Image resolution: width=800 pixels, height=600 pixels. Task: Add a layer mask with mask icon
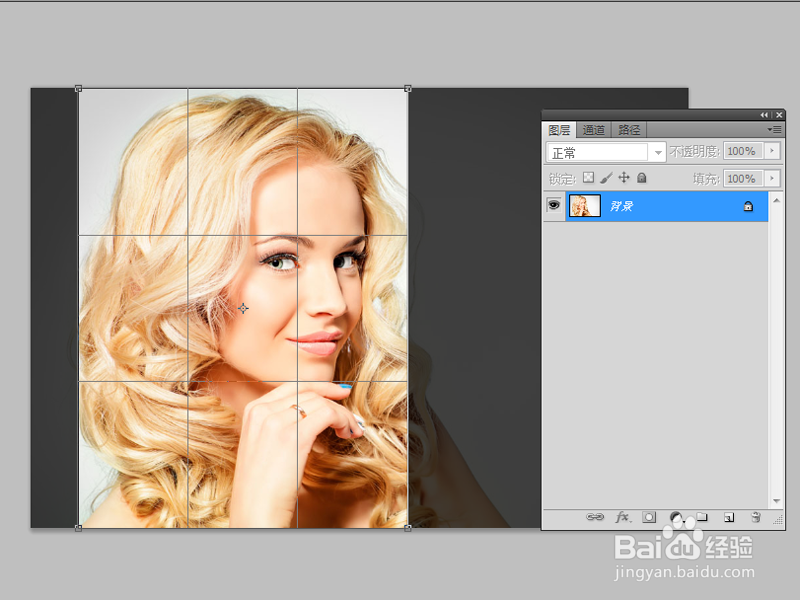pos(649,517)
